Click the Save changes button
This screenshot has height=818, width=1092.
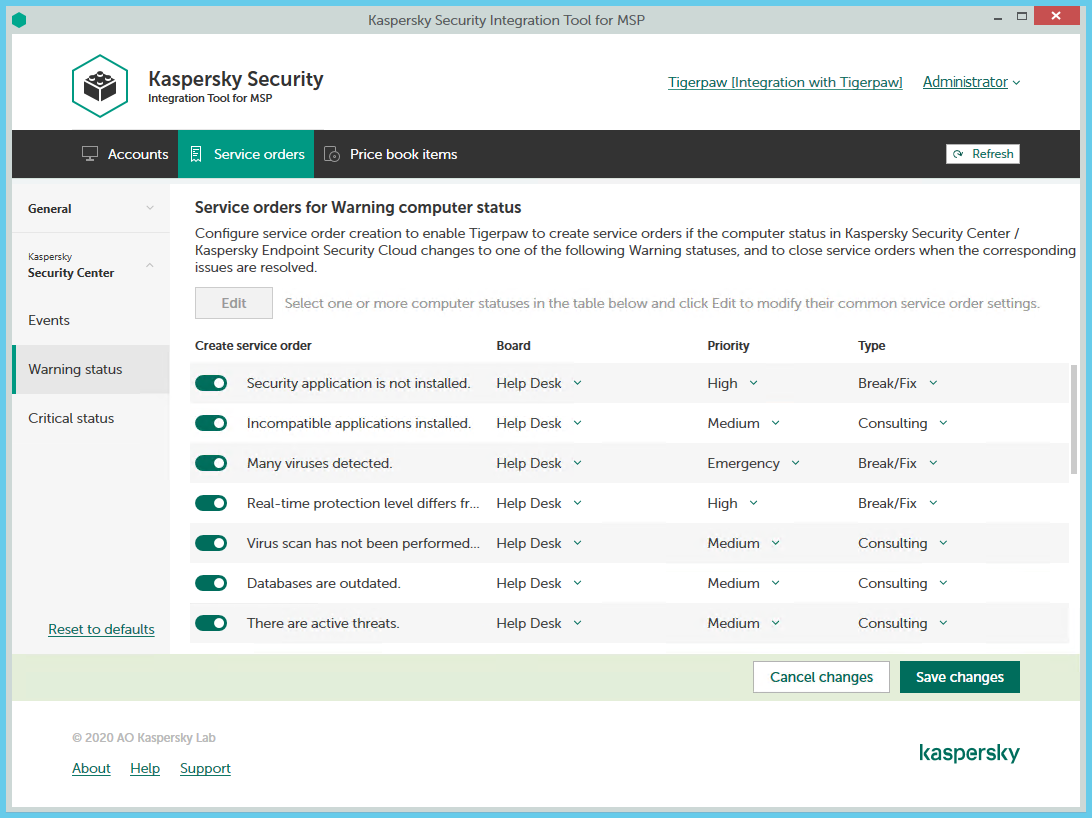[x=959, y=677]
